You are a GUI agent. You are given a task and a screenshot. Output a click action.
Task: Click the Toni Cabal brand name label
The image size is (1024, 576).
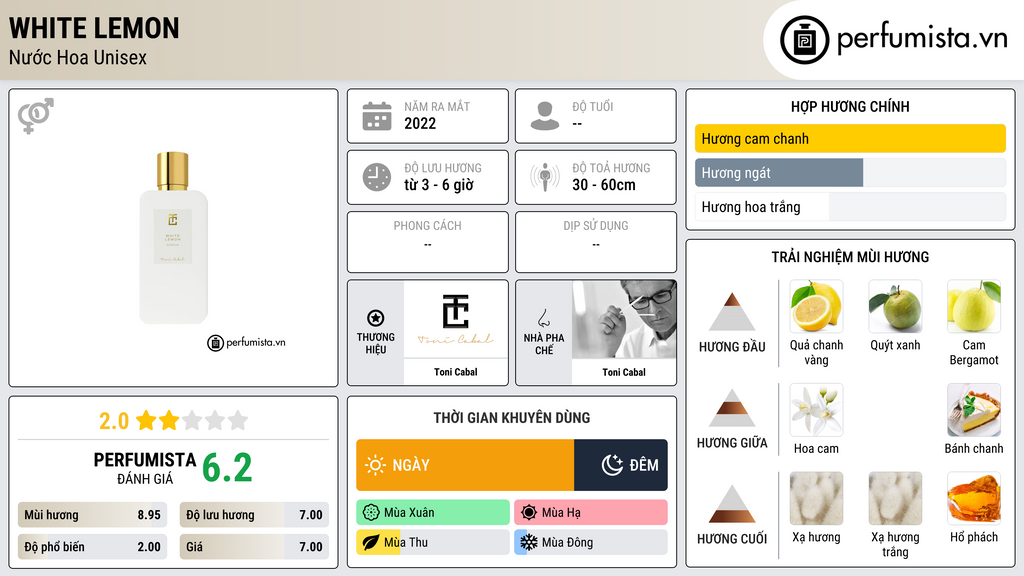(x=456, y=372)
